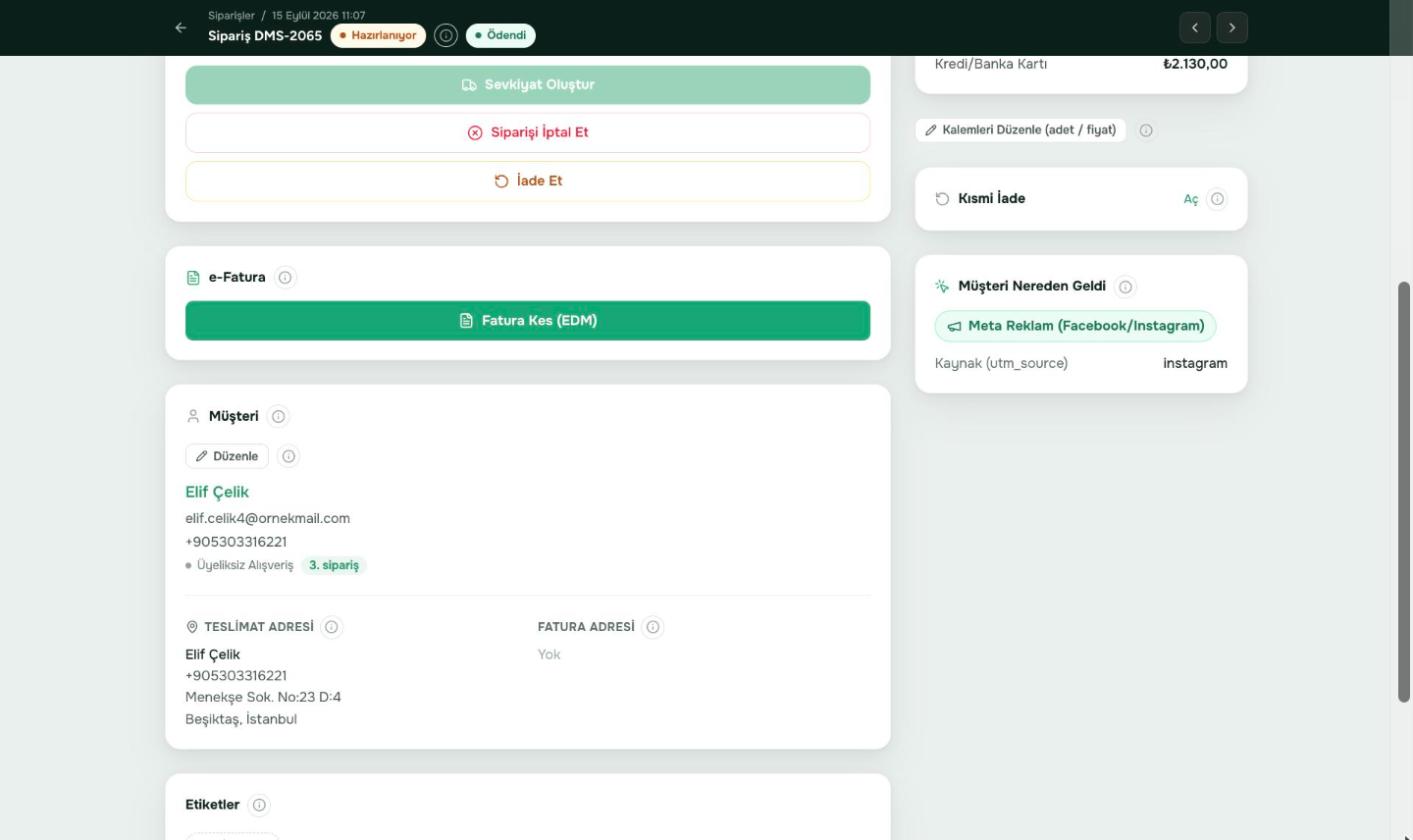The image size is (1413, 840).
Task: Edit customer with Düzenle button
Action: click(227, 457)
